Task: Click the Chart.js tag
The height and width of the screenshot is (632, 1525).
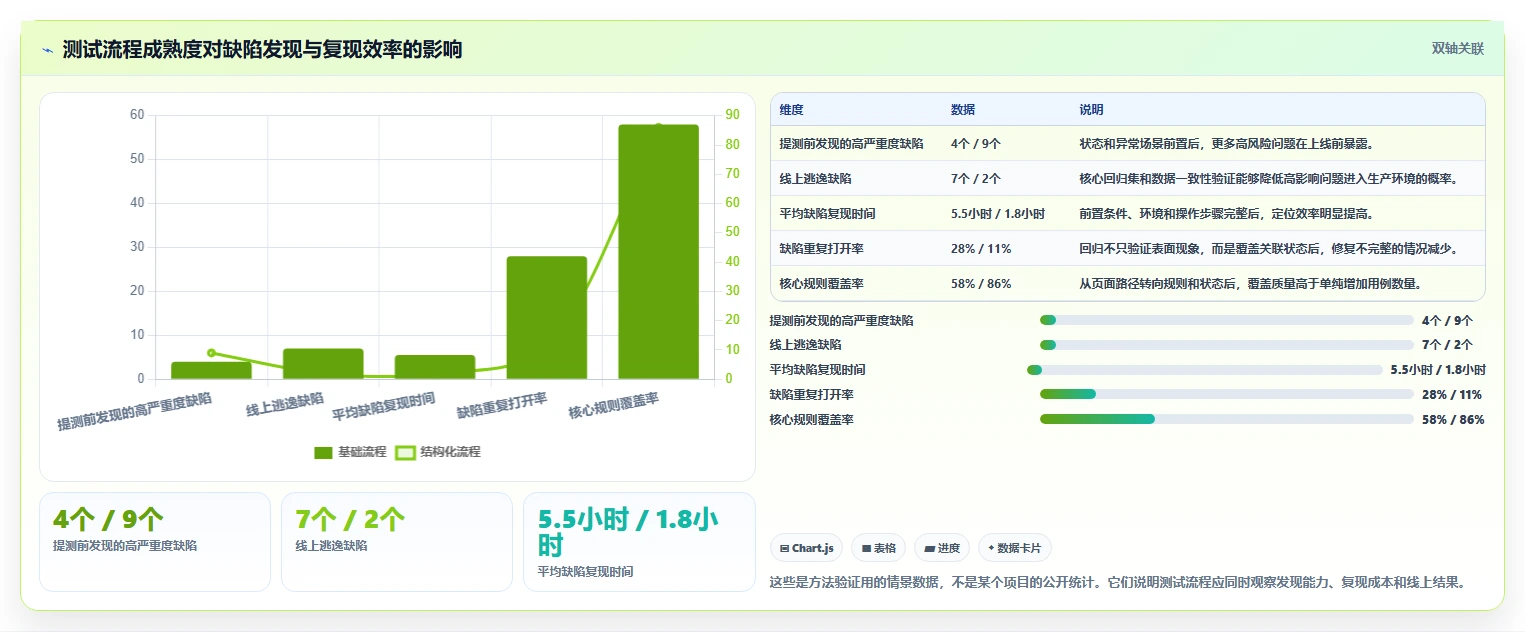Action: click(806, 548)
